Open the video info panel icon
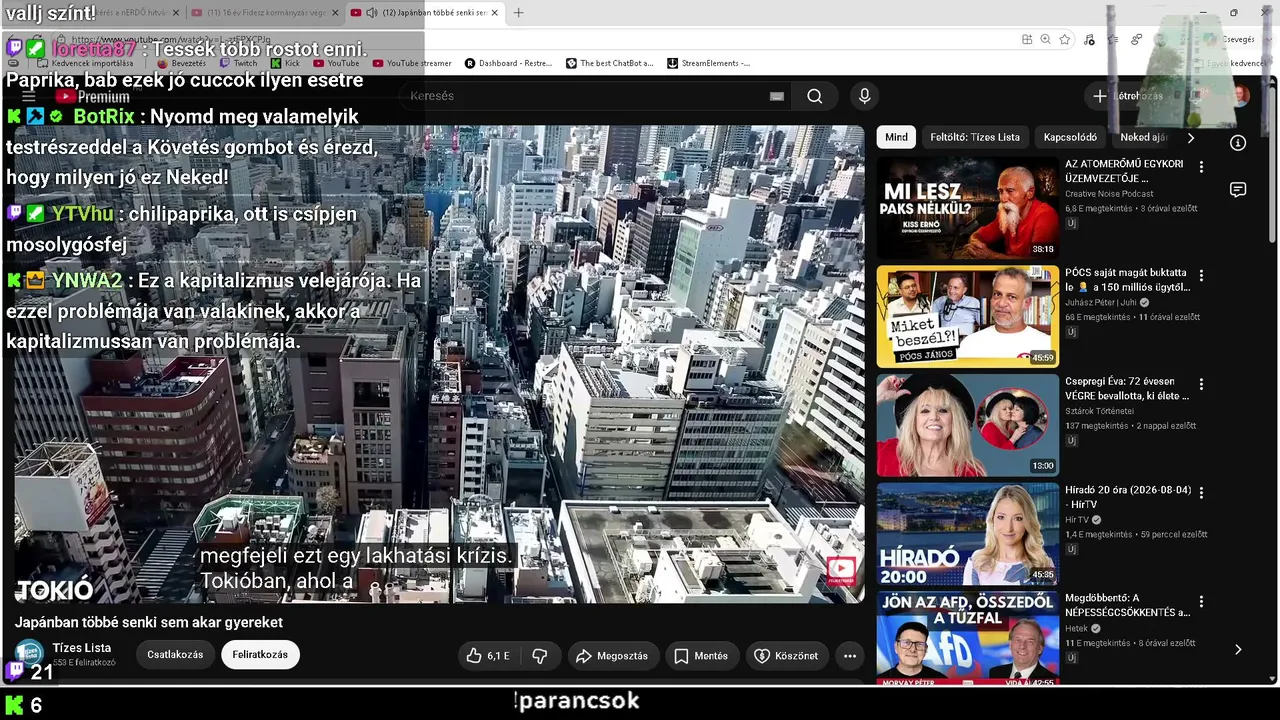Image resolution: width=1280 pixels, height=720 pixels. click(1238, 143)
